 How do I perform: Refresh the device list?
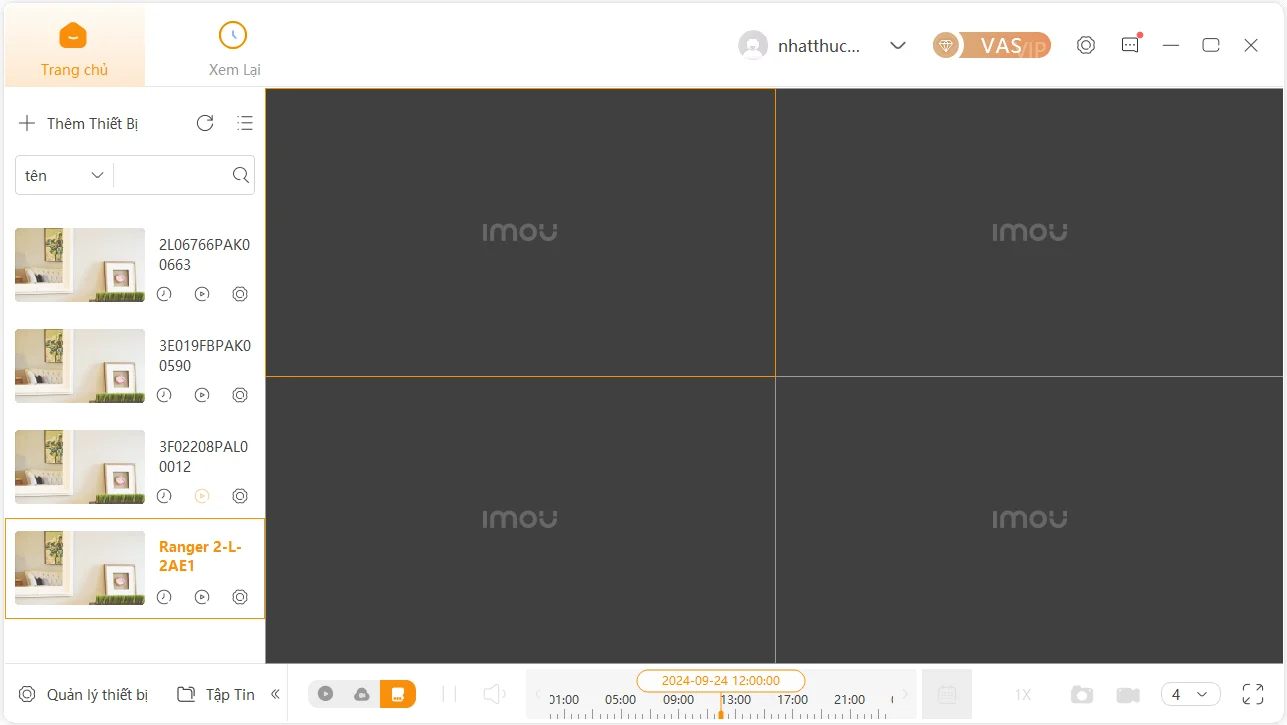(x=205, y=123)
